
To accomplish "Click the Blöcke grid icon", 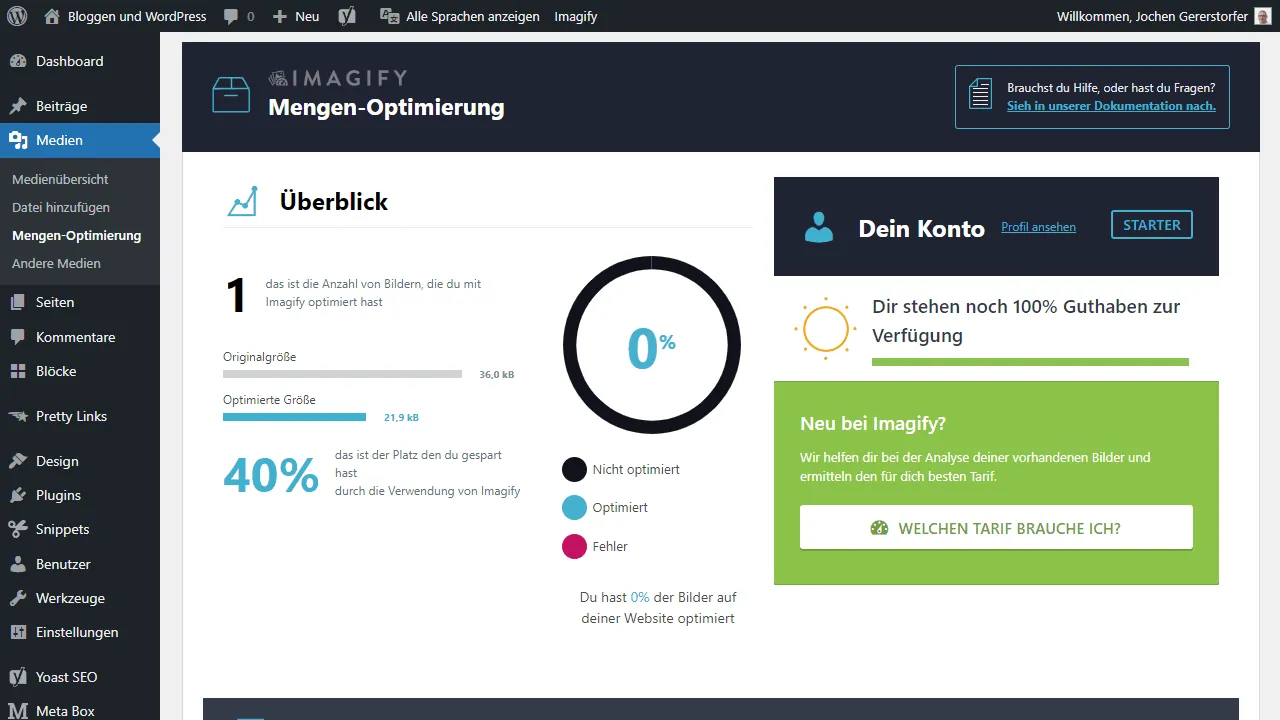I will click(x=18, y=371).
